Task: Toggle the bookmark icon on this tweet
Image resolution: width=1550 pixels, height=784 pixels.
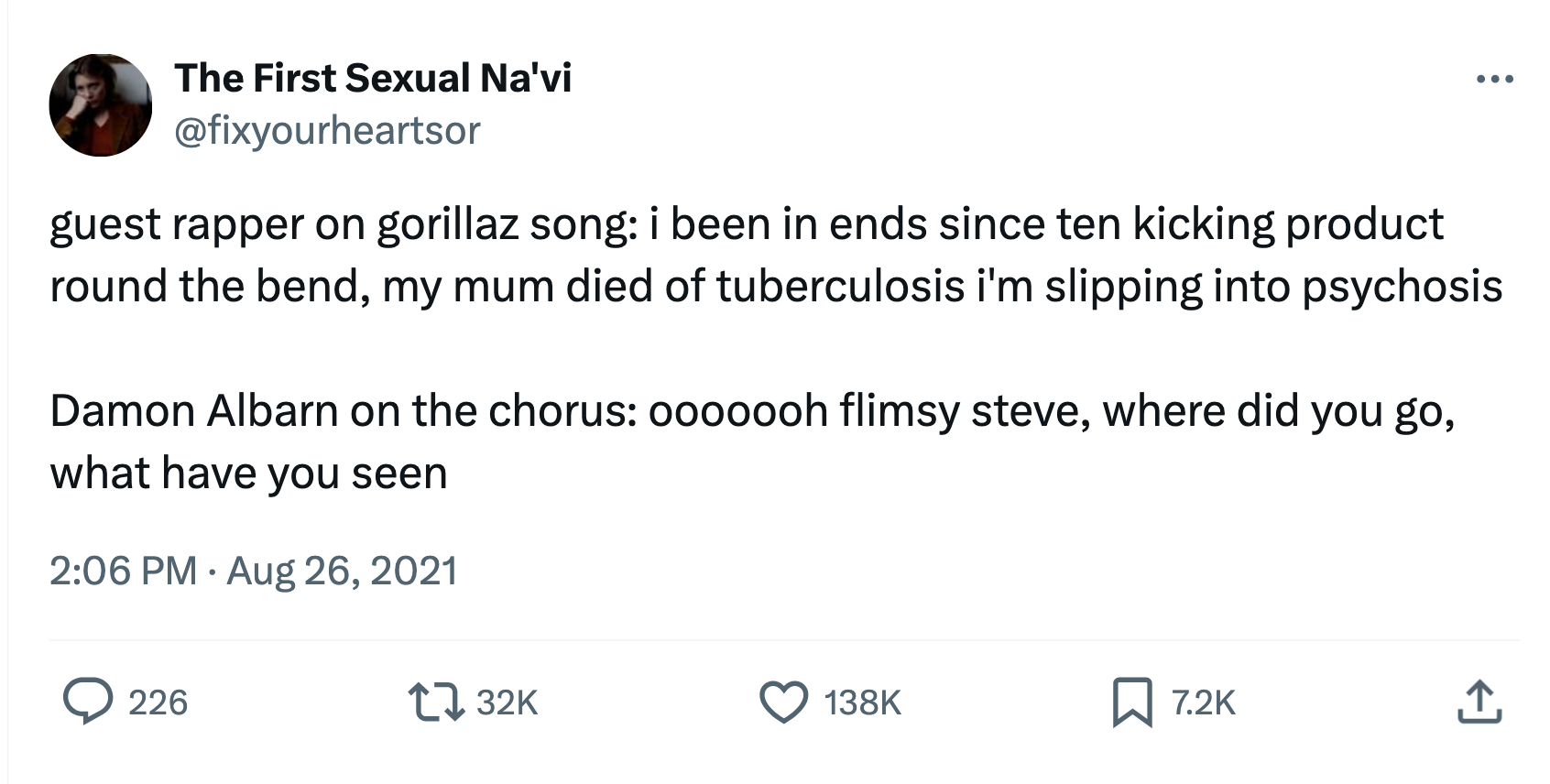Action: [1132, 702]
